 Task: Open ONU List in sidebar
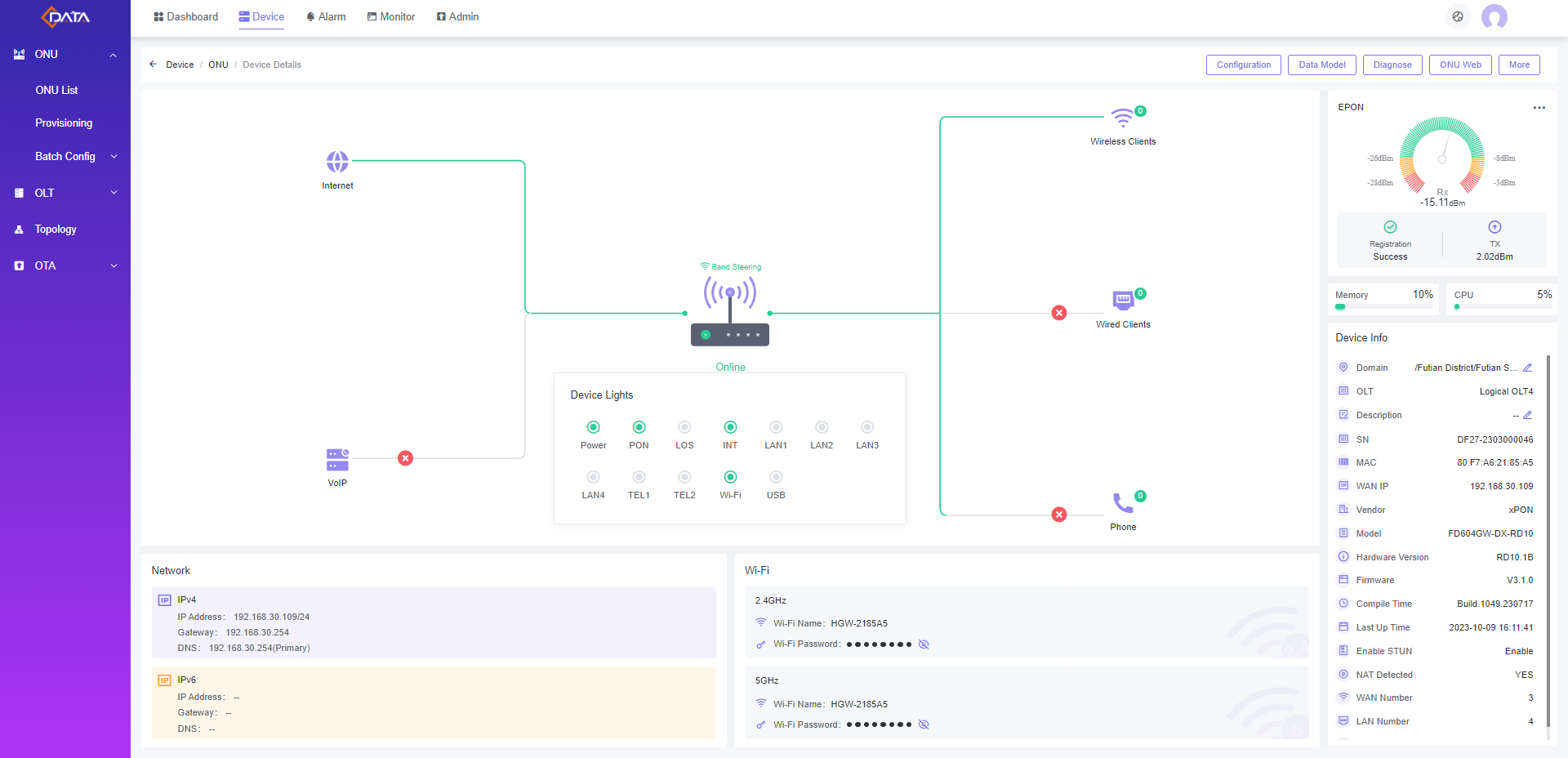point(56,90)
